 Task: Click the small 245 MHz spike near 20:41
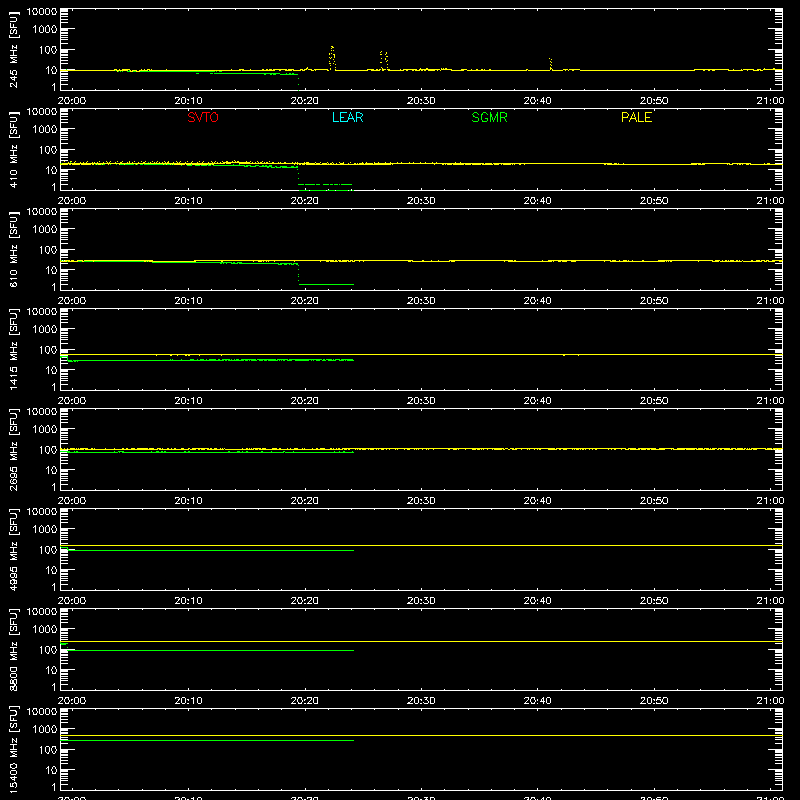pyautogui.click(x=551, y=64)
